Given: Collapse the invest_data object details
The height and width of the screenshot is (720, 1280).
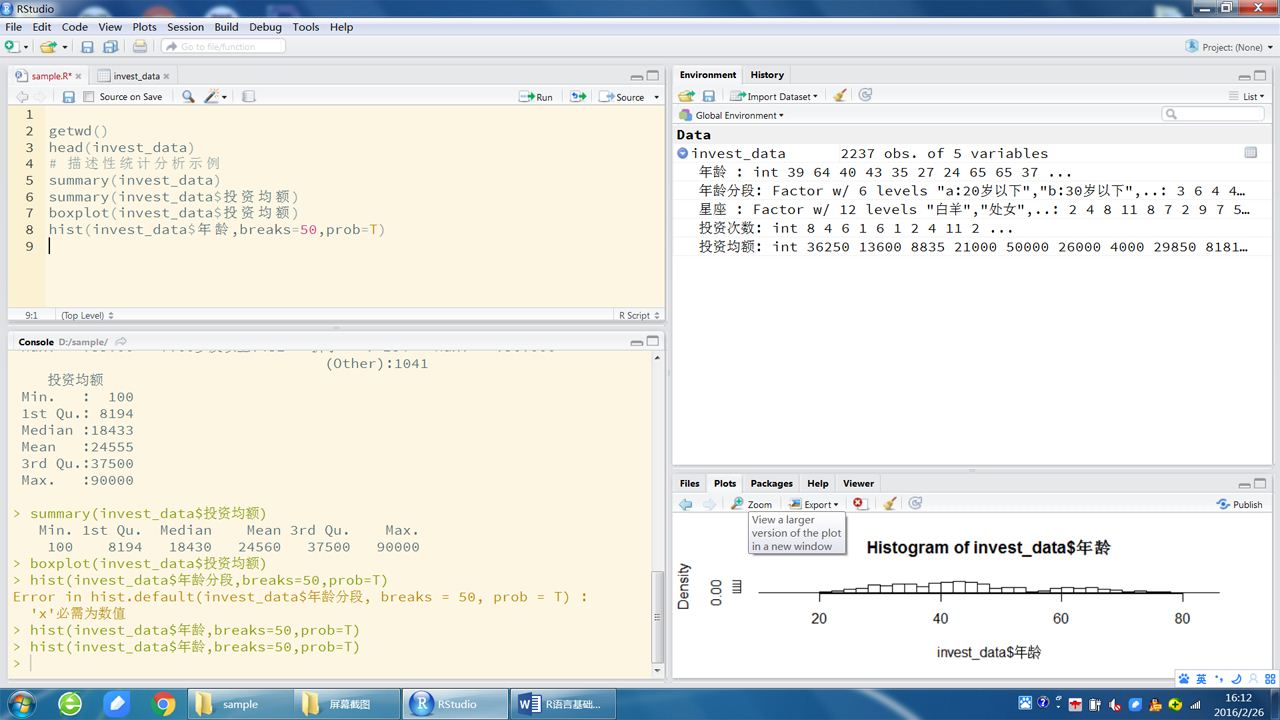Looking at the screenshot, I should click(x=682, y=153).
